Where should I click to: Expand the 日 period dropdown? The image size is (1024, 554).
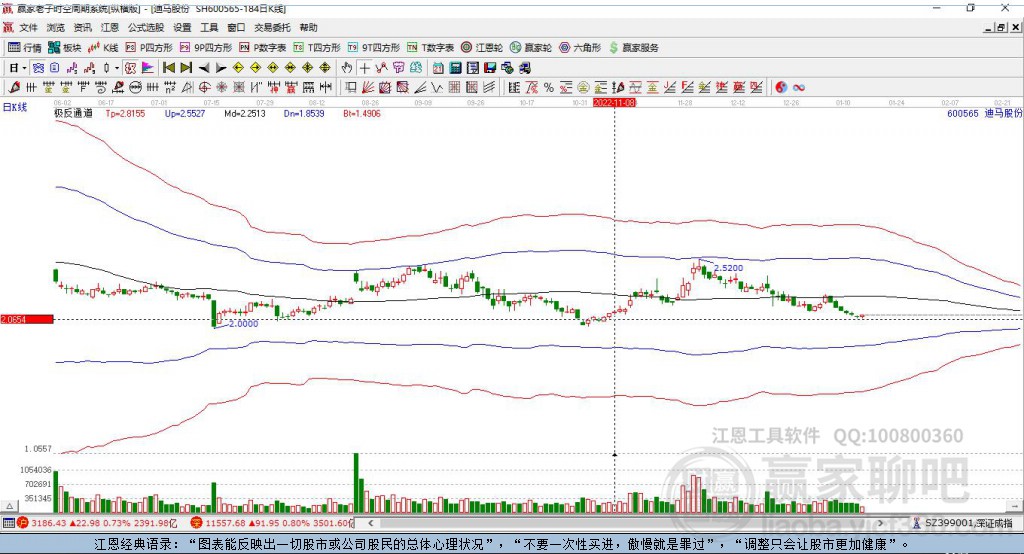click(17, 68)
